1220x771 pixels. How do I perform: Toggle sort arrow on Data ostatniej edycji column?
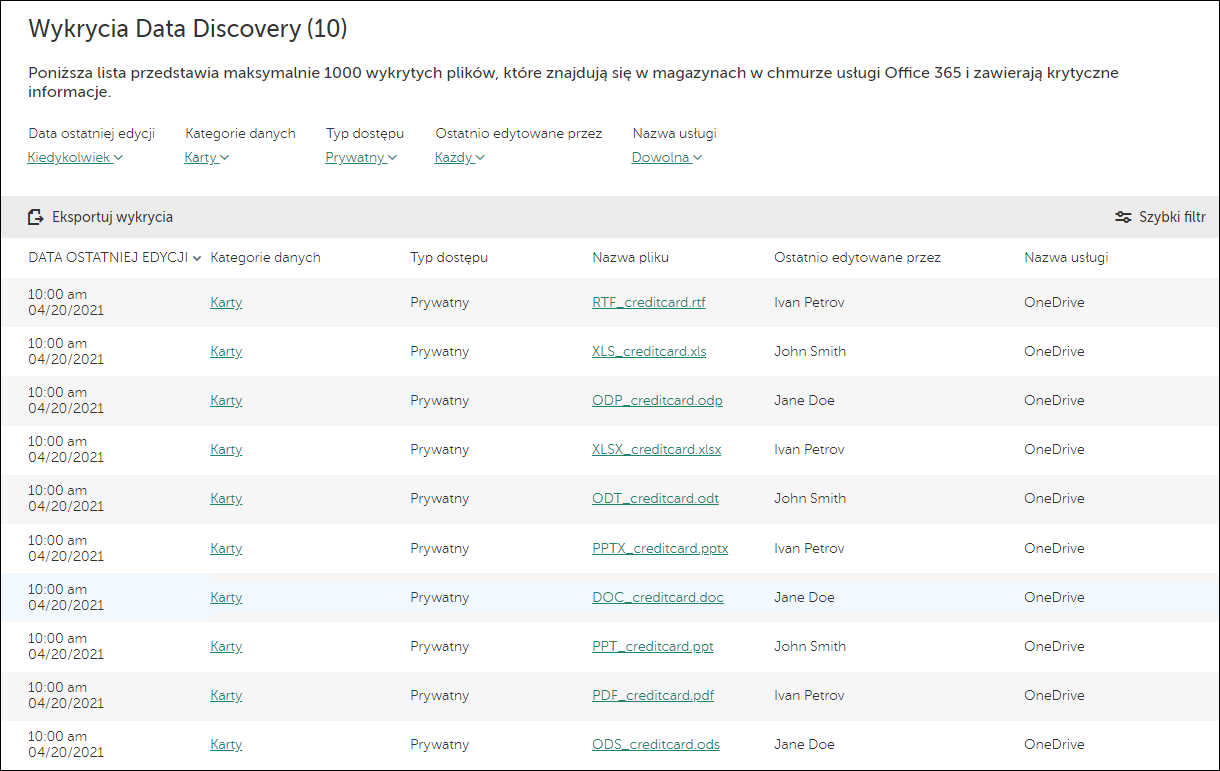(198, 258)
